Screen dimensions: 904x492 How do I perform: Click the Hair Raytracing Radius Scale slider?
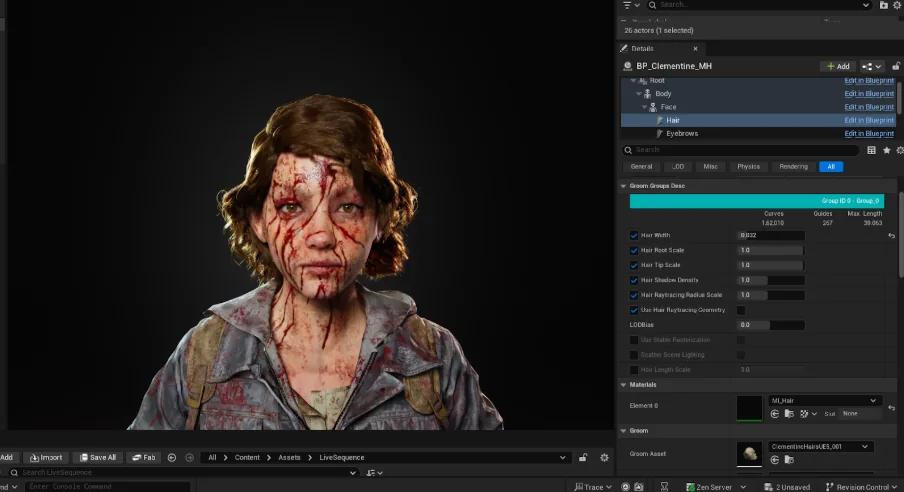[x=771, y=295]
